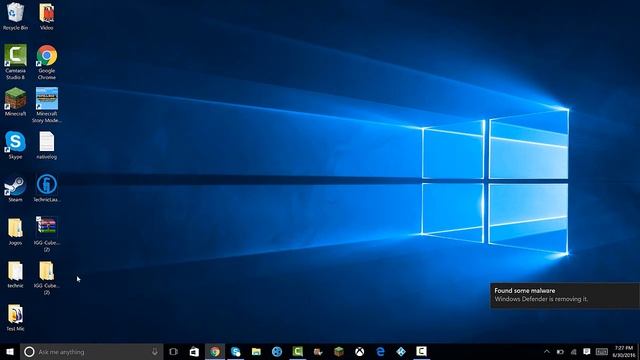Select the nativelog text file on desktop

click(47, 145)
